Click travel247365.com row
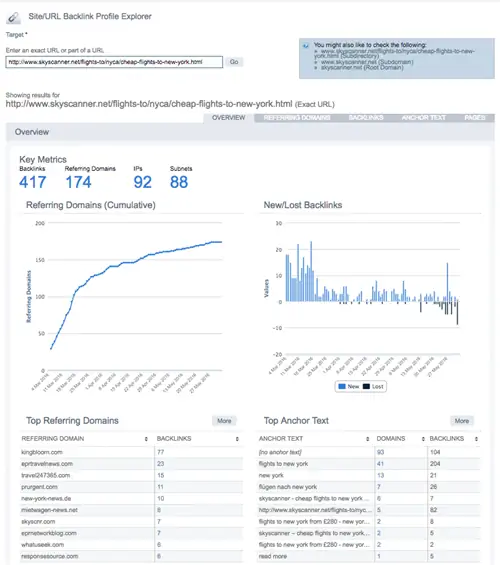This screenshot has width=500, height=565. pyautogui.click(x=131, y=475)
